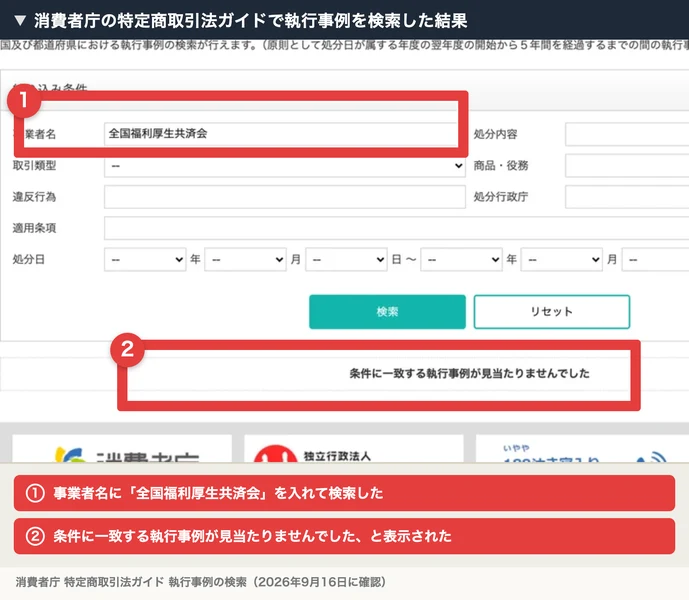Click the 処分内容 field label

point(495,134)
